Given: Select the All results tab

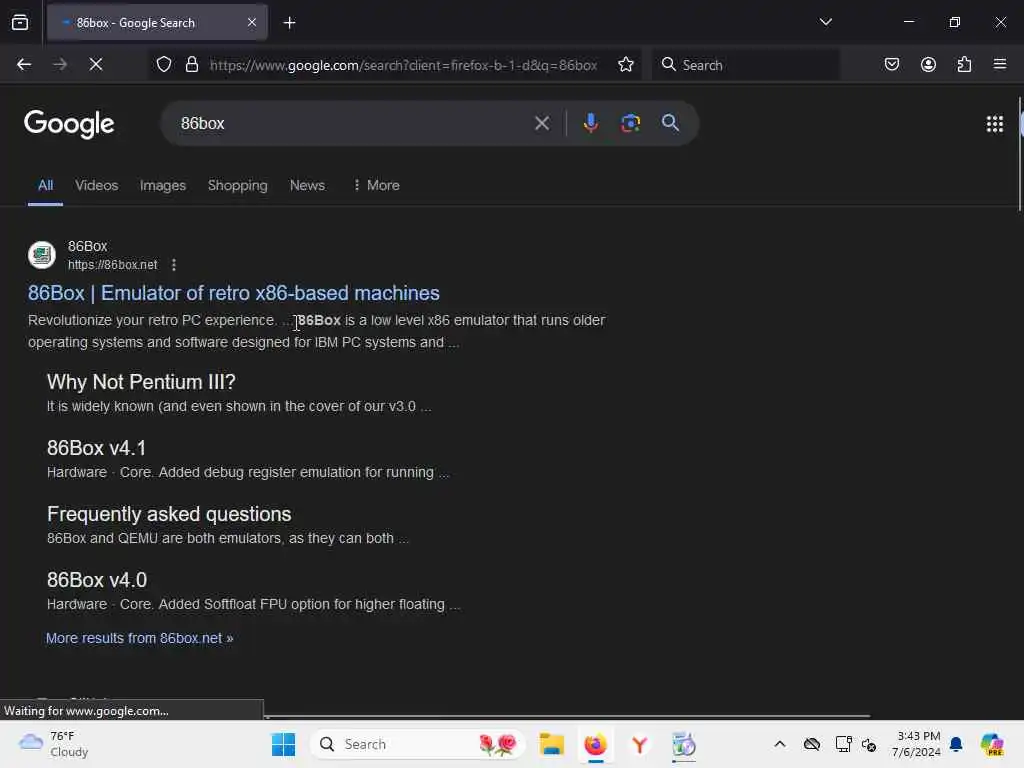Looking at the screenshot, I should 45,185.
